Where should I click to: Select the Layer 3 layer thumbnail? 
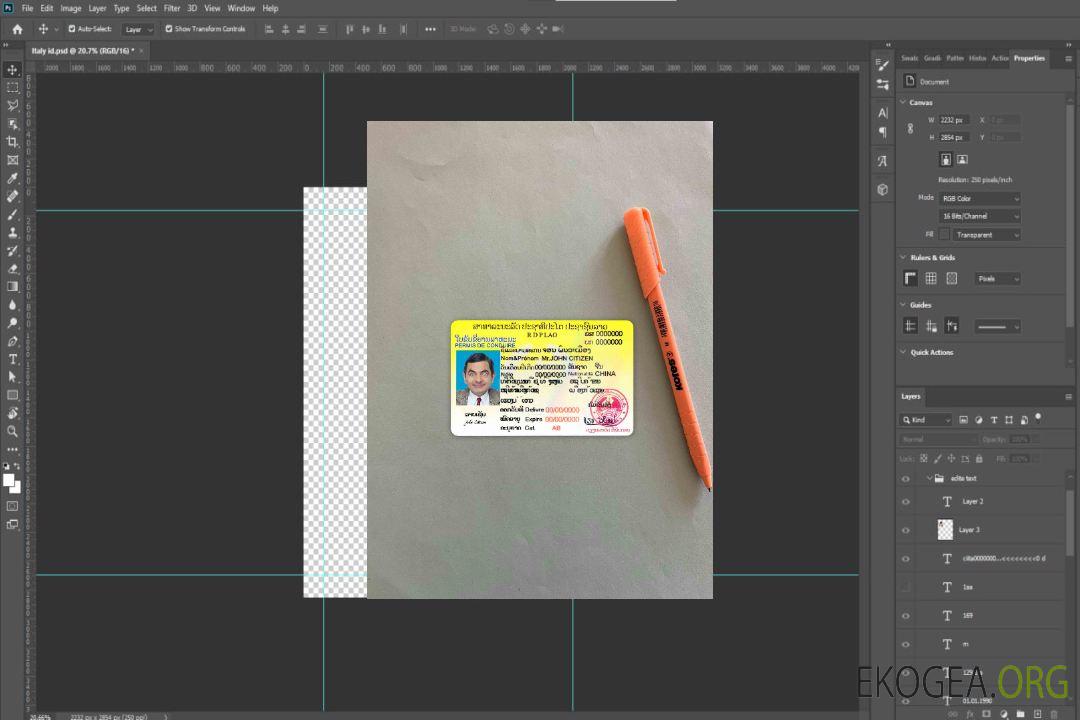[x=946, y=530]
